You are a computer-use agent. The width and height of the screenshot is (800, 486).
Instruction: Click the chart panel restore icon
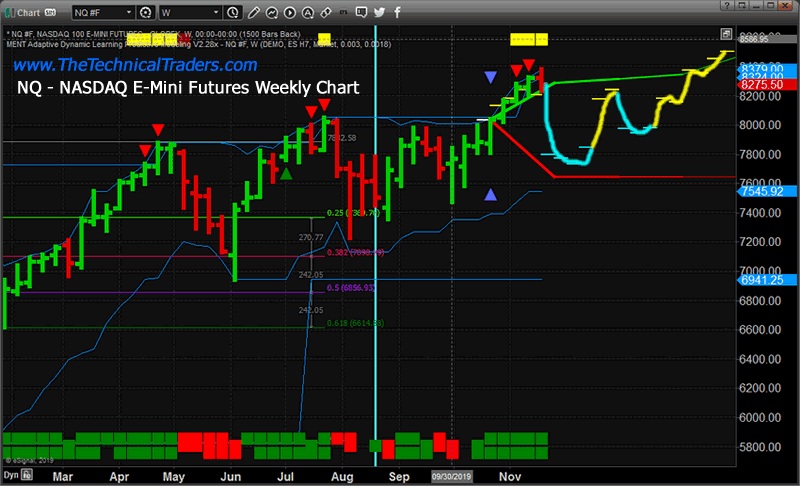[x=726, y=34]
